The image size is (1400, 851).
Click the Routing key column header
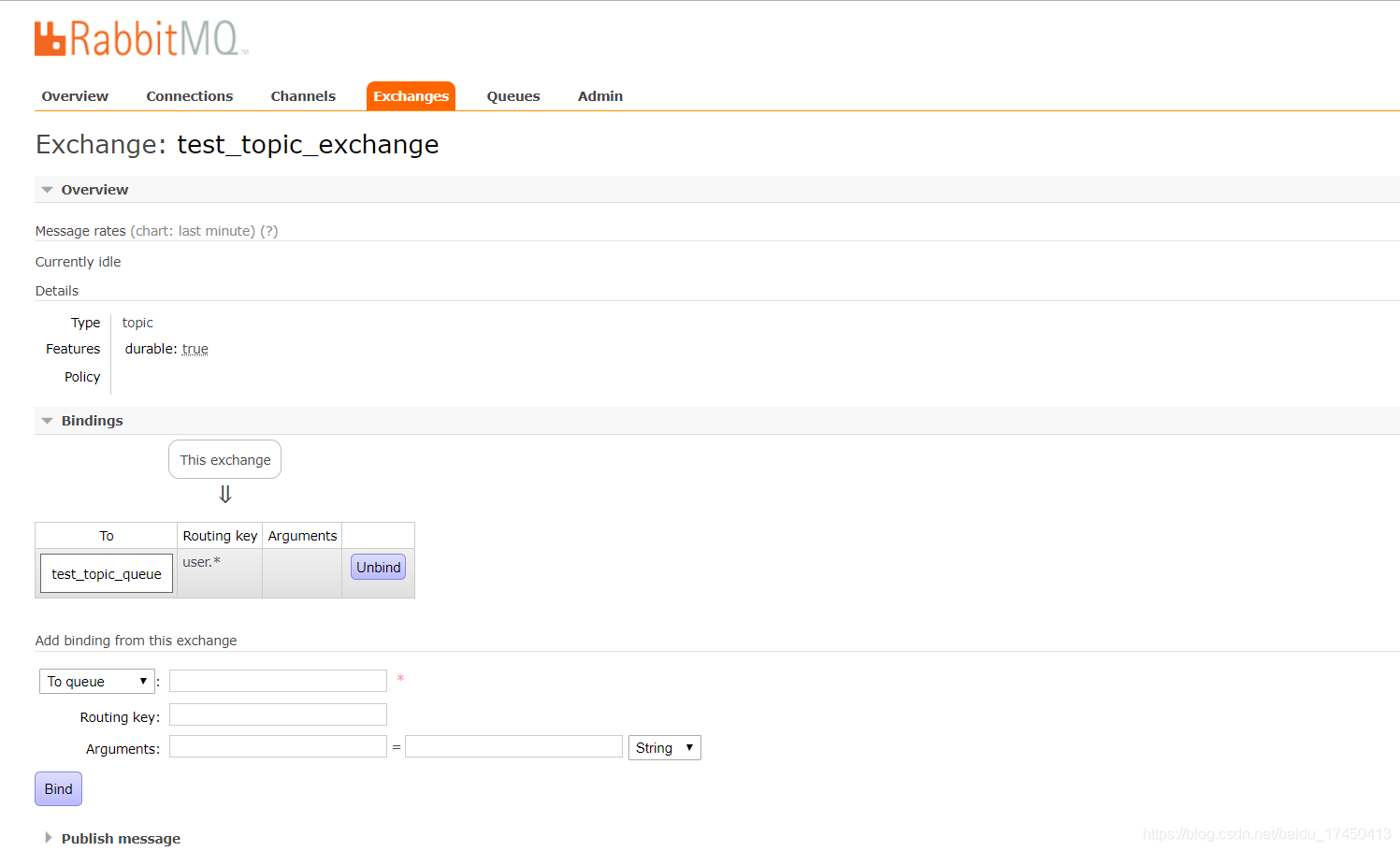point(220,536)
